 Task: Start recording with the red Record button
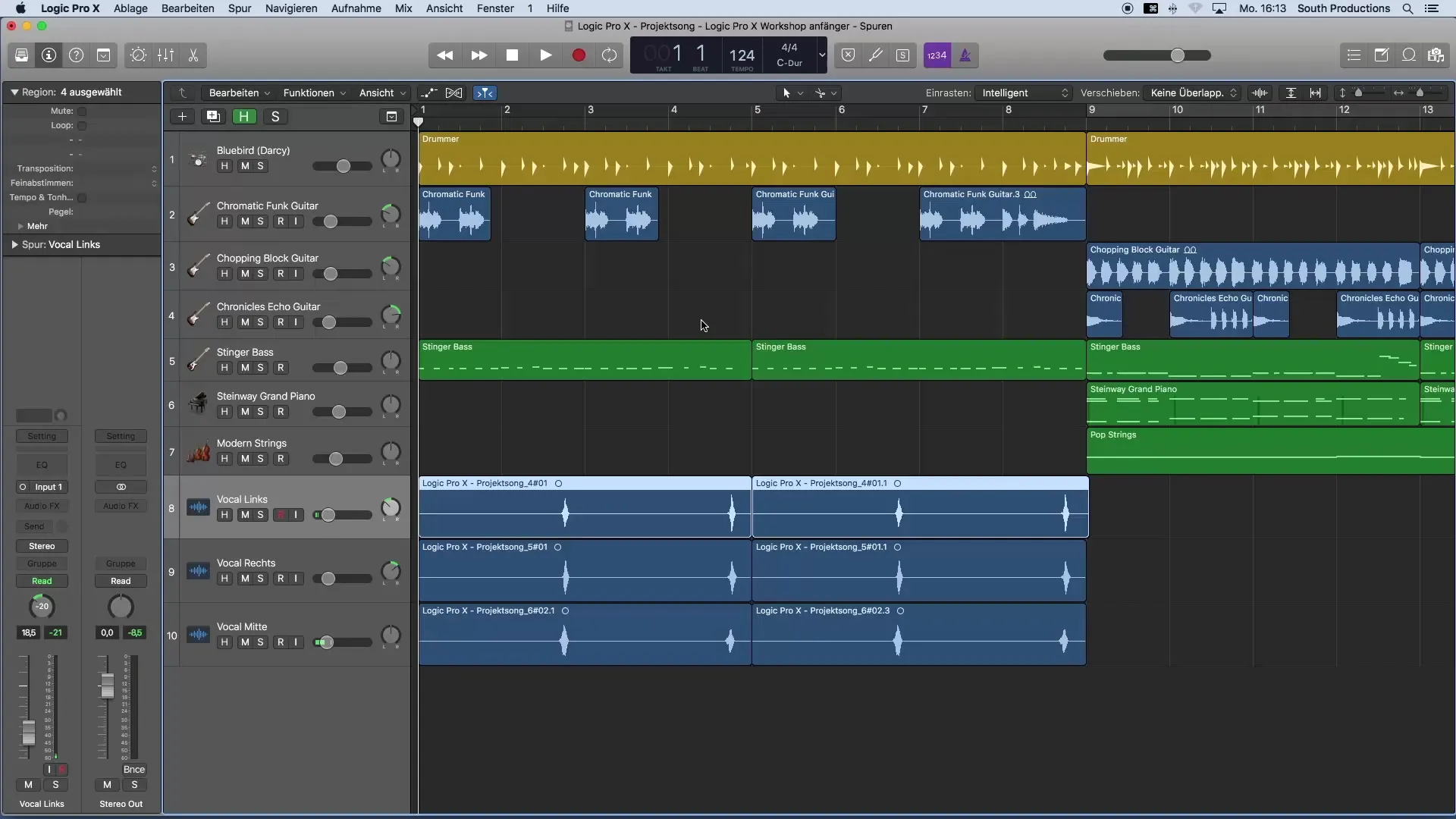click(x=579, y=55)
